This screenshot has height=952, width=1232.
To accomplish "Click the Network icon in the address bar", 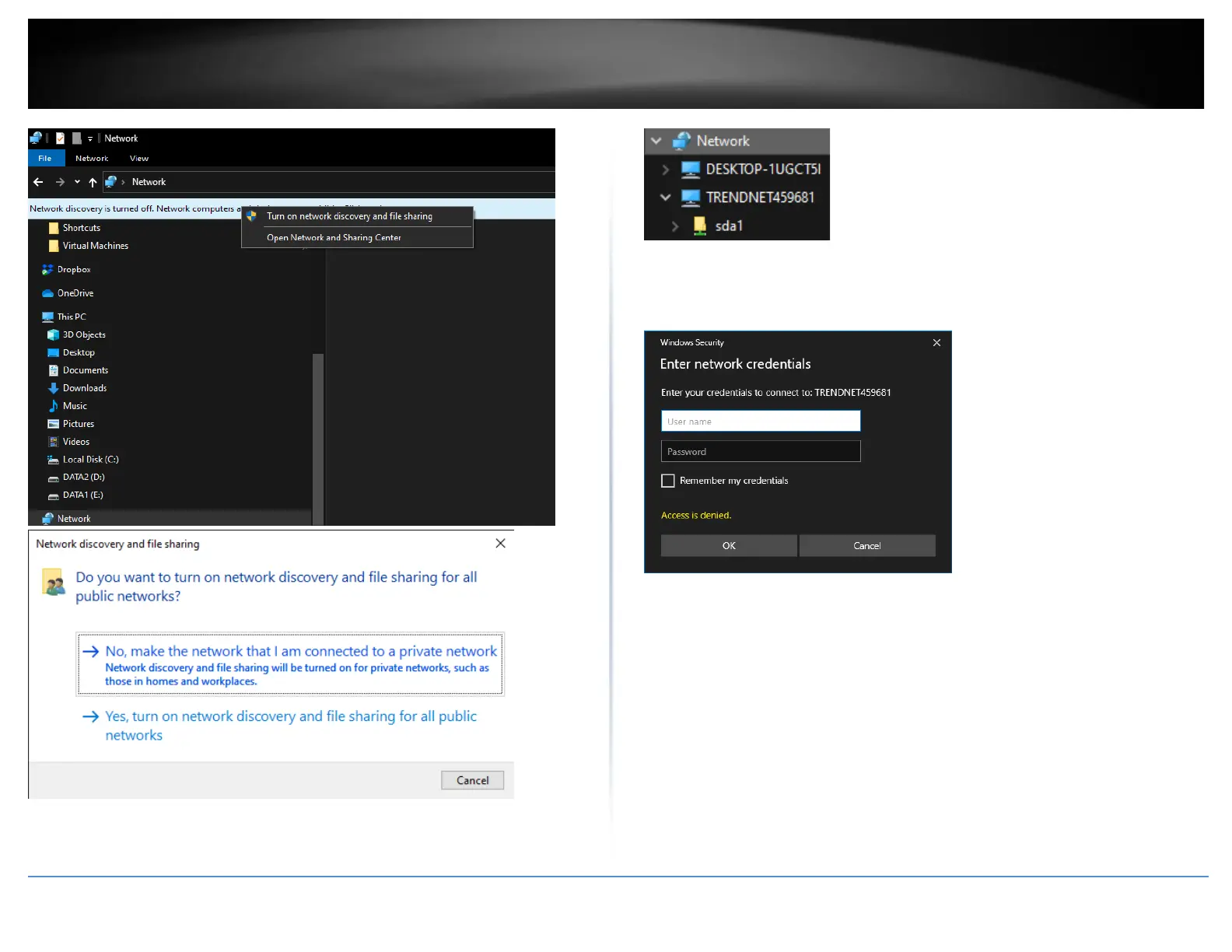I will [111, 182].
